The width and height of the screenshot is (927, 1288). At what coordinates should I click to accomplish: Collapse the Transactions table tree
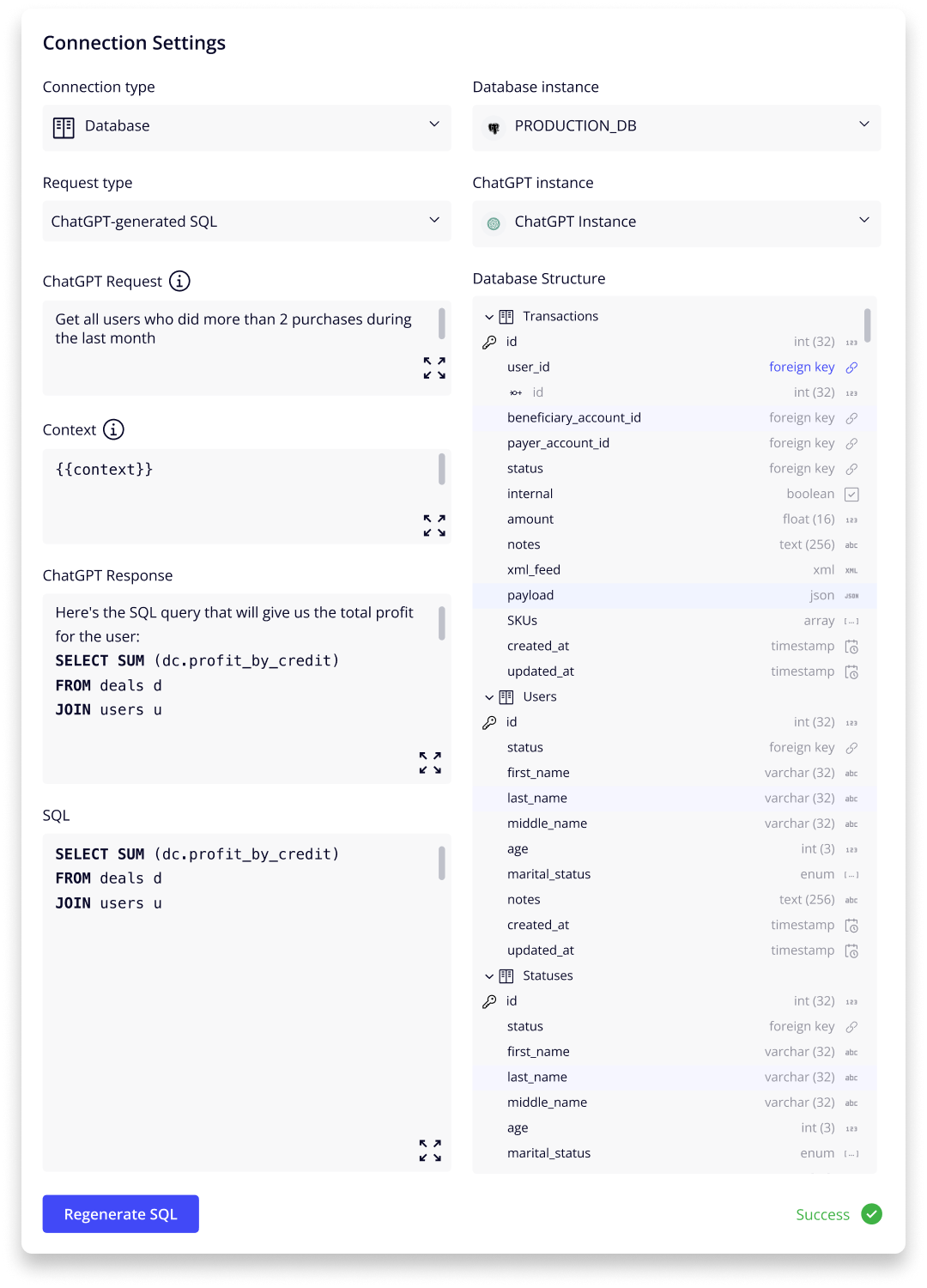(489, 317)
